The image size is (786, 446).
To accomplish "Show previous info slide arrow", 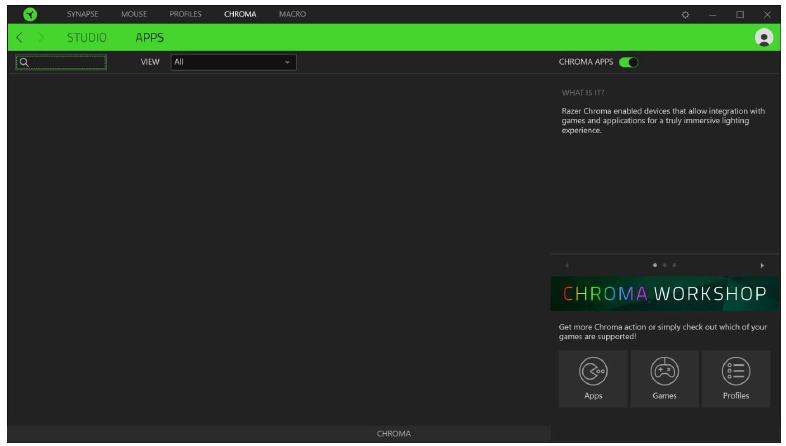I will coord(567,266).
